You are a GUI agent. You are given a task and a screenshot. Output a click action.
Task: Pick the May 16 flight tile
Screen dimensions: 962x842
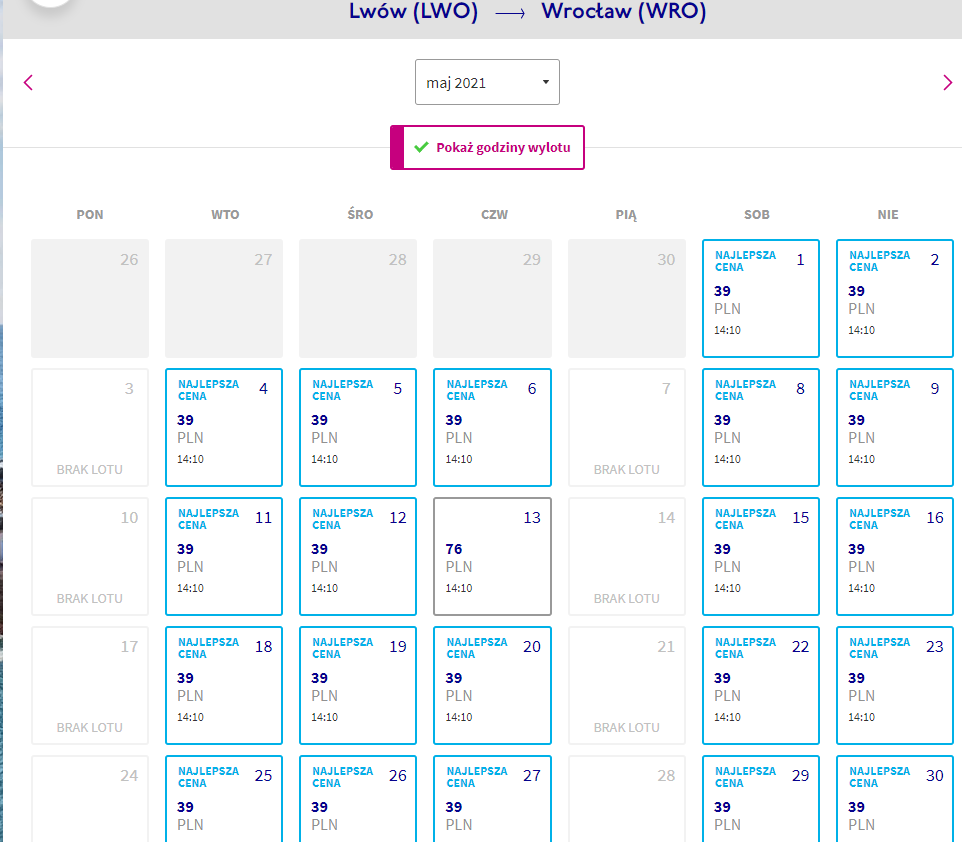[895, 556]
